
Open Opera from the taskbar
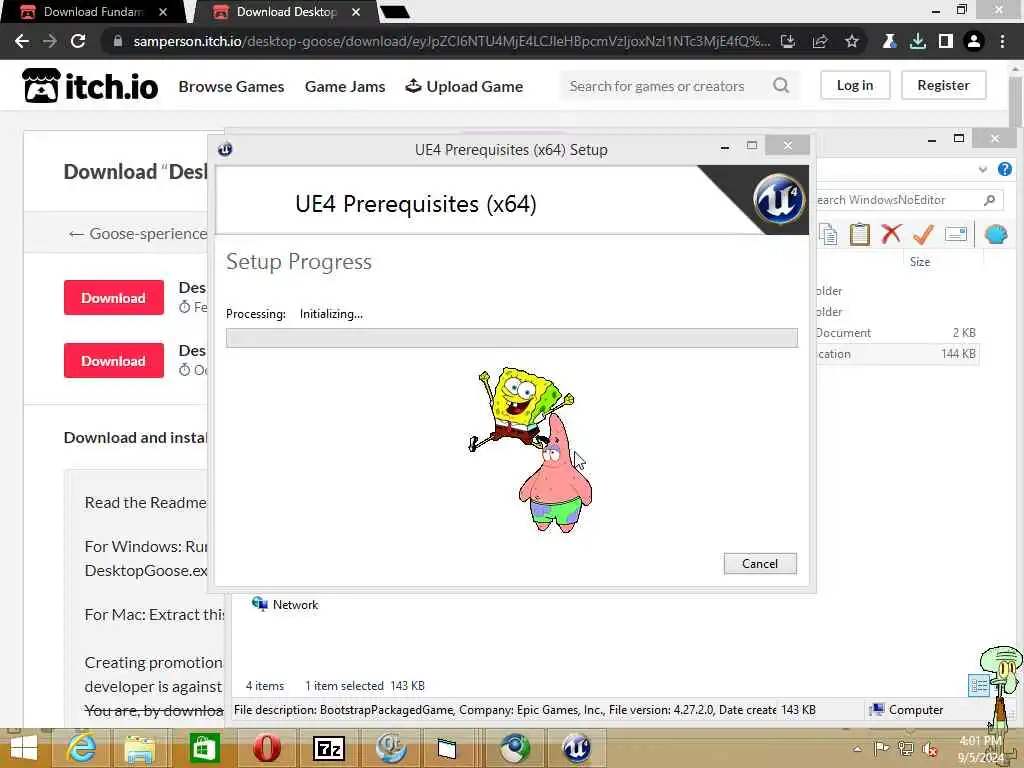(266, 748)
